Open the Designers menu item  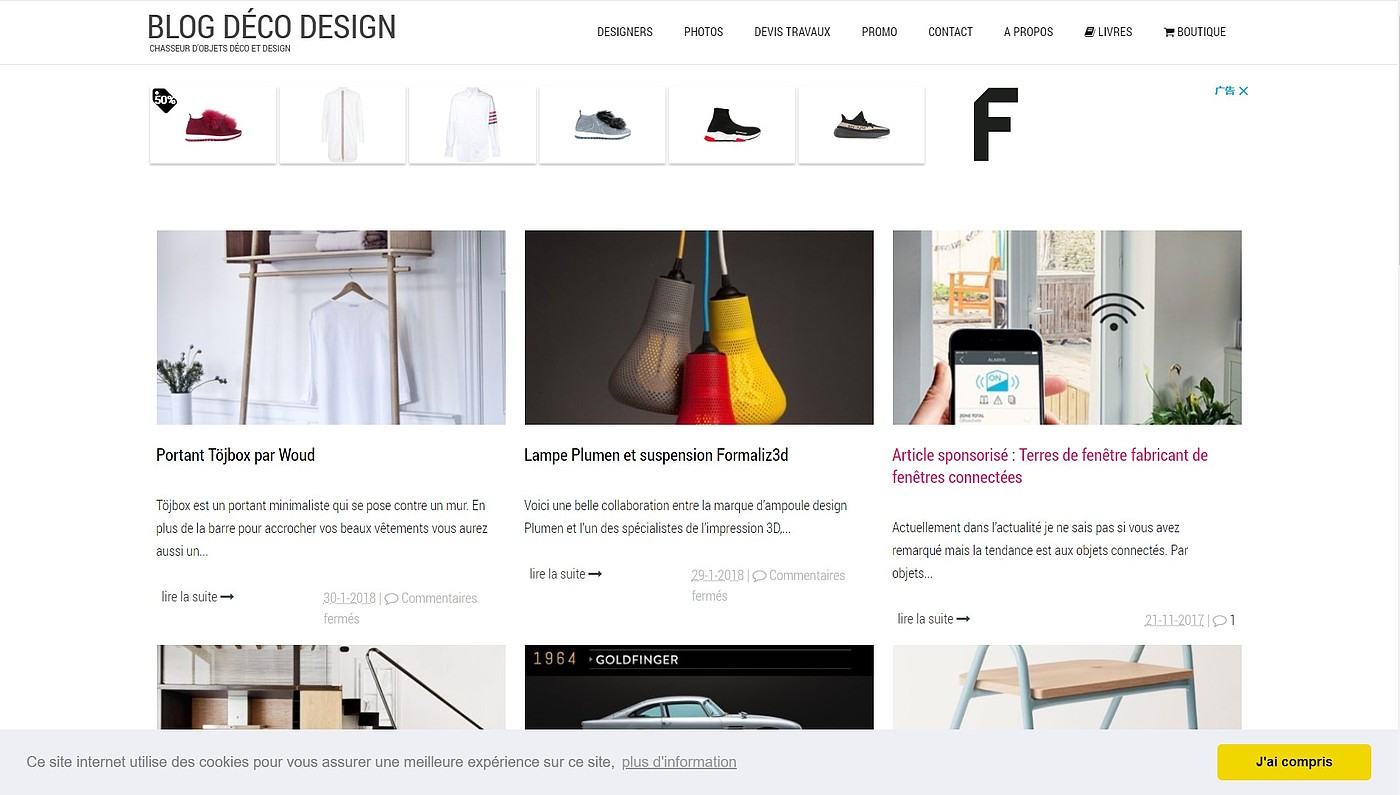point(625,32)
